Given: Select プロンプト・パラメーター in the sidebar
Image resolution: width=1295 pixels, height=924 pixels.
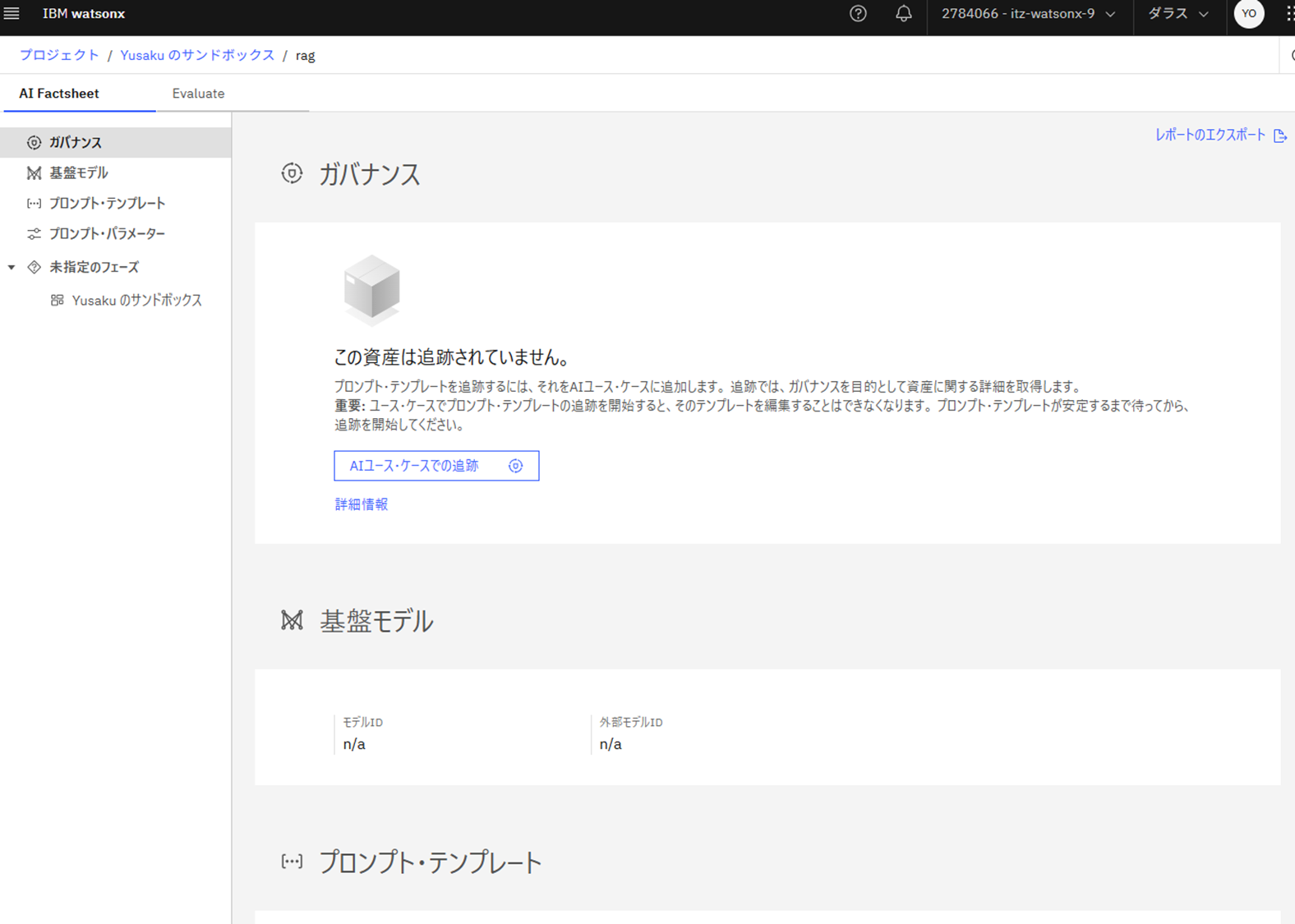Looking at the screenshot, I should coord(116,233).
